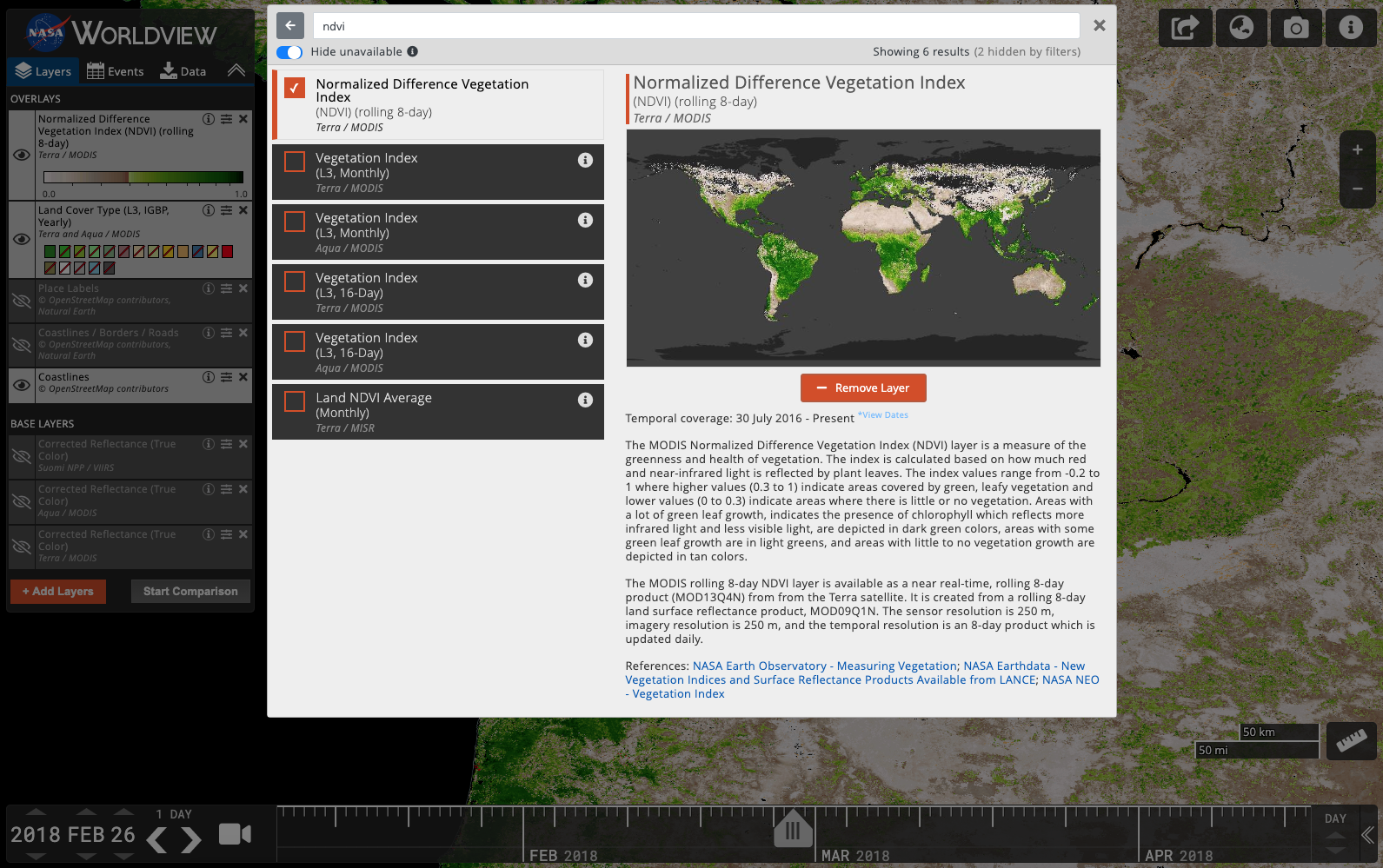This screenshot has width=1383, height=868.
Task: Decrease the month value
Action: click(x=86, y=856)
